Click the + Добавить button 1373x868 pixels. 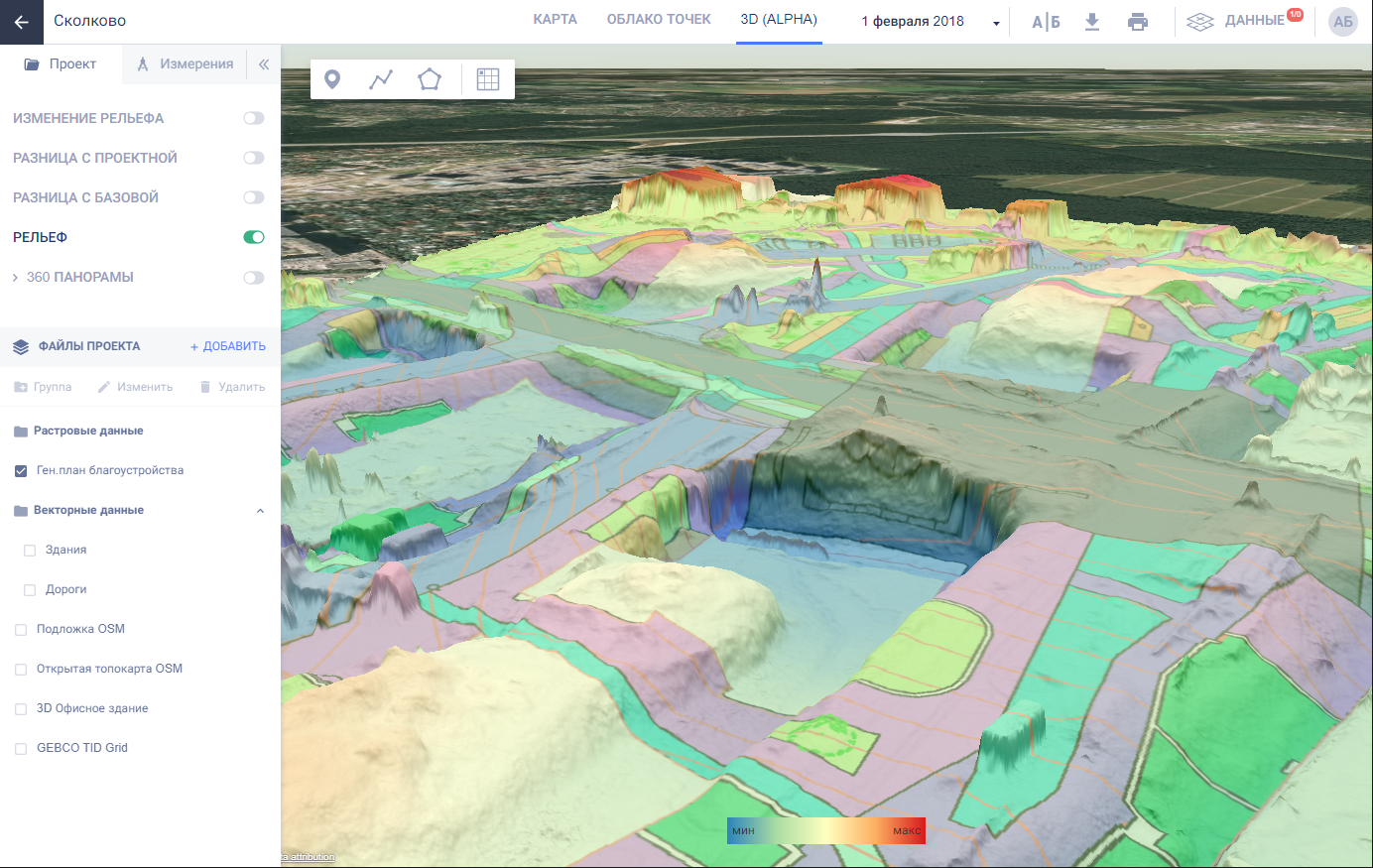[x=228, y=346]
